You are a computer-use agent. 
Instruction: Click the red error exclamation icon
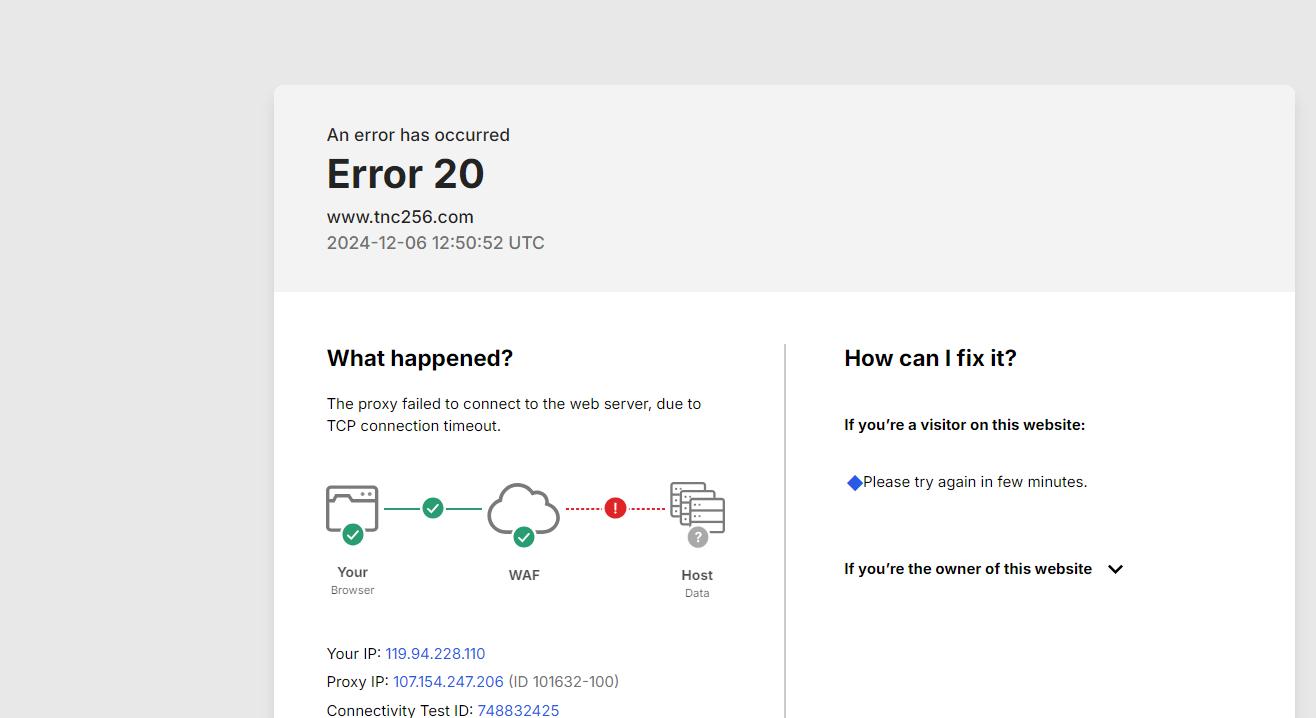click(x=615, y=508)
